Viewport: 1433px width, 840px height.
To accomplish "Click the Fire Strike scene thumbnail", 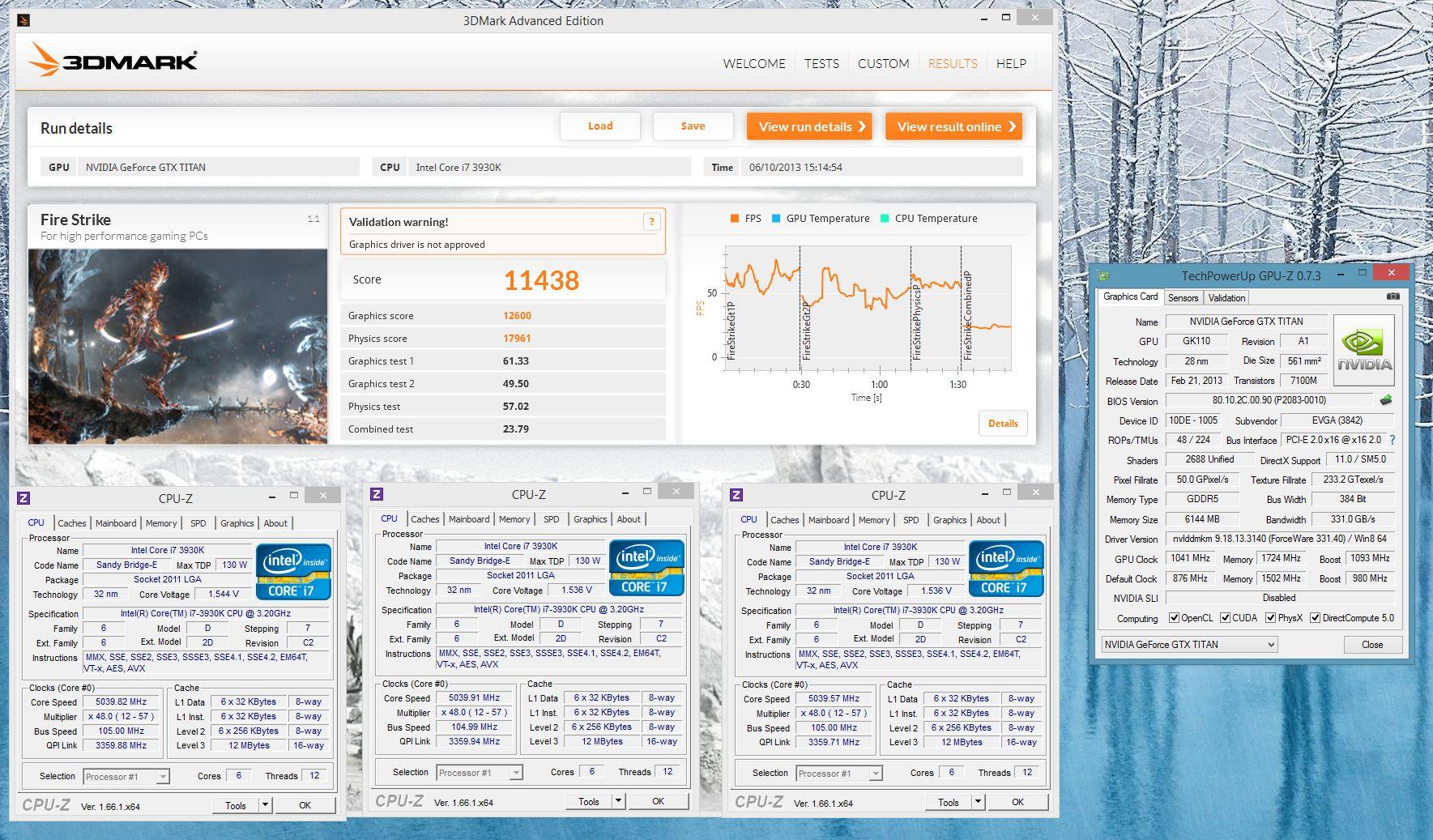I will tap(178, 346).
